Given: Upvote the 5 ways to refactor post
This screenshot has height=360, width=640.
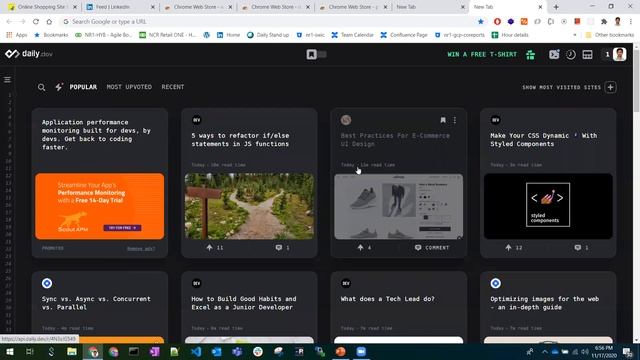Looking at the screenshot, I should pos(209,247).
